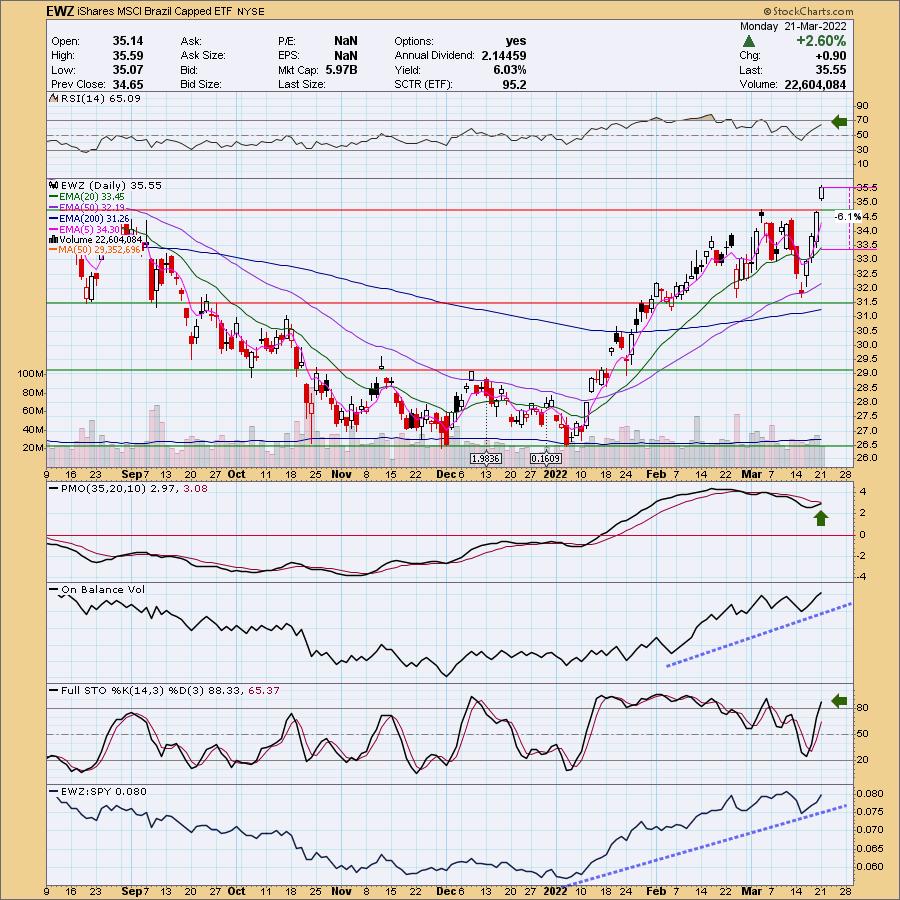The width and height of the screenshot is (900, 900).
Task: Click the Options value yes
Action: click(x=516, y=41)
